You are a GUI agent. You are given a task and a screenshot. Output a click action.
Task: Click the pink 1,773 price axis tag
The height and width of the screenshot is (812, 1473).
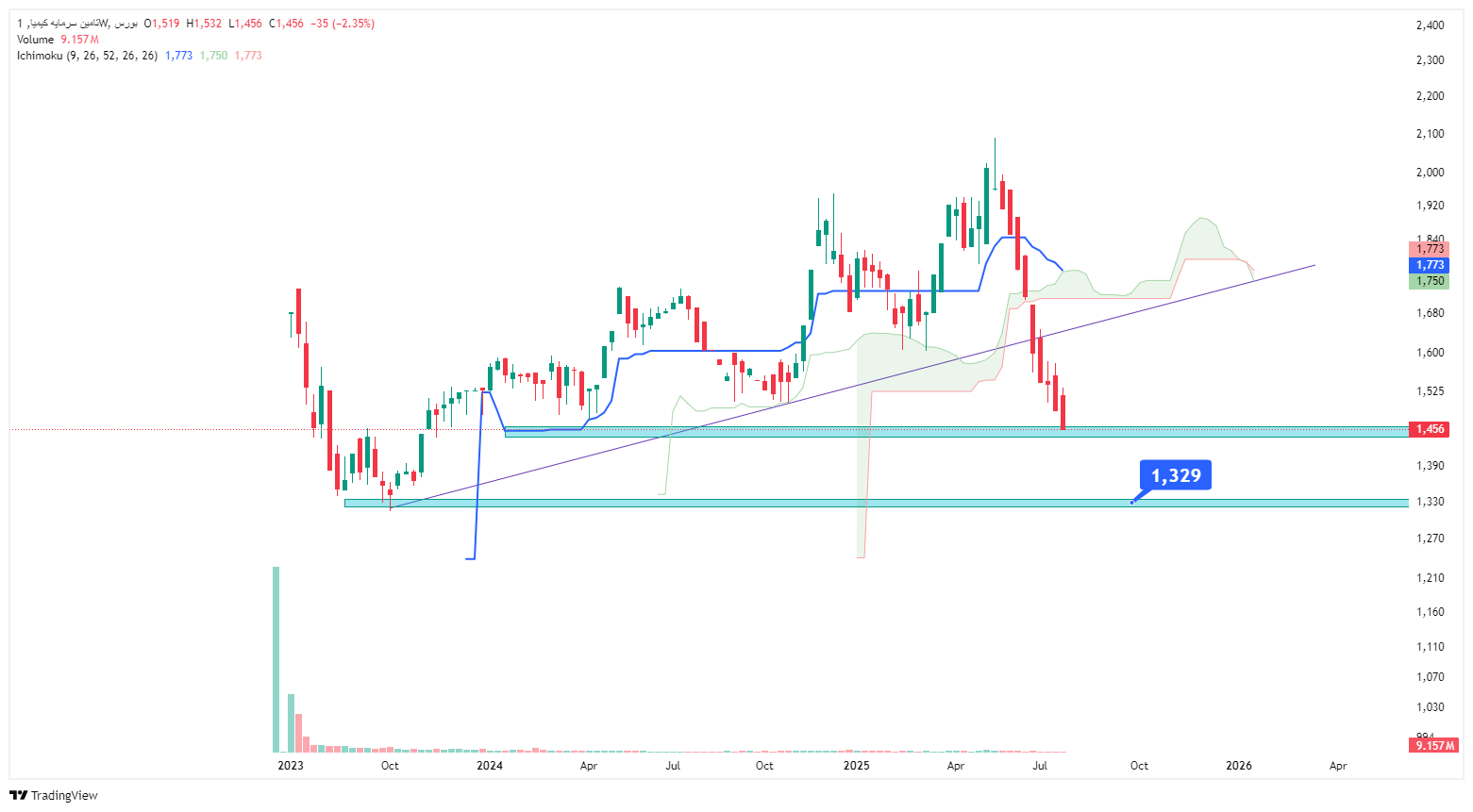coord(1429,249)
